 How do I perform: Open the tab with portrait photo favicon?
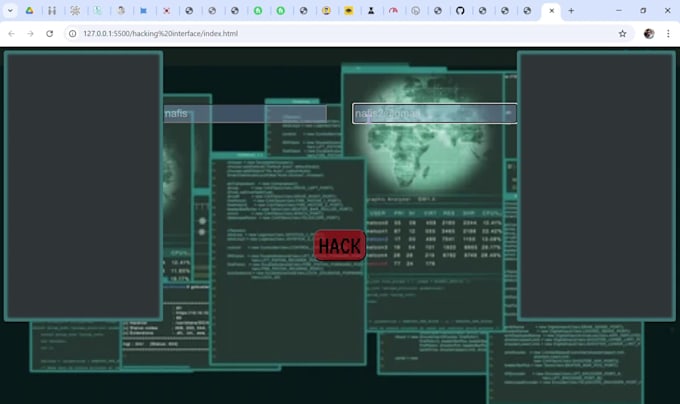(x=121, y=10)
